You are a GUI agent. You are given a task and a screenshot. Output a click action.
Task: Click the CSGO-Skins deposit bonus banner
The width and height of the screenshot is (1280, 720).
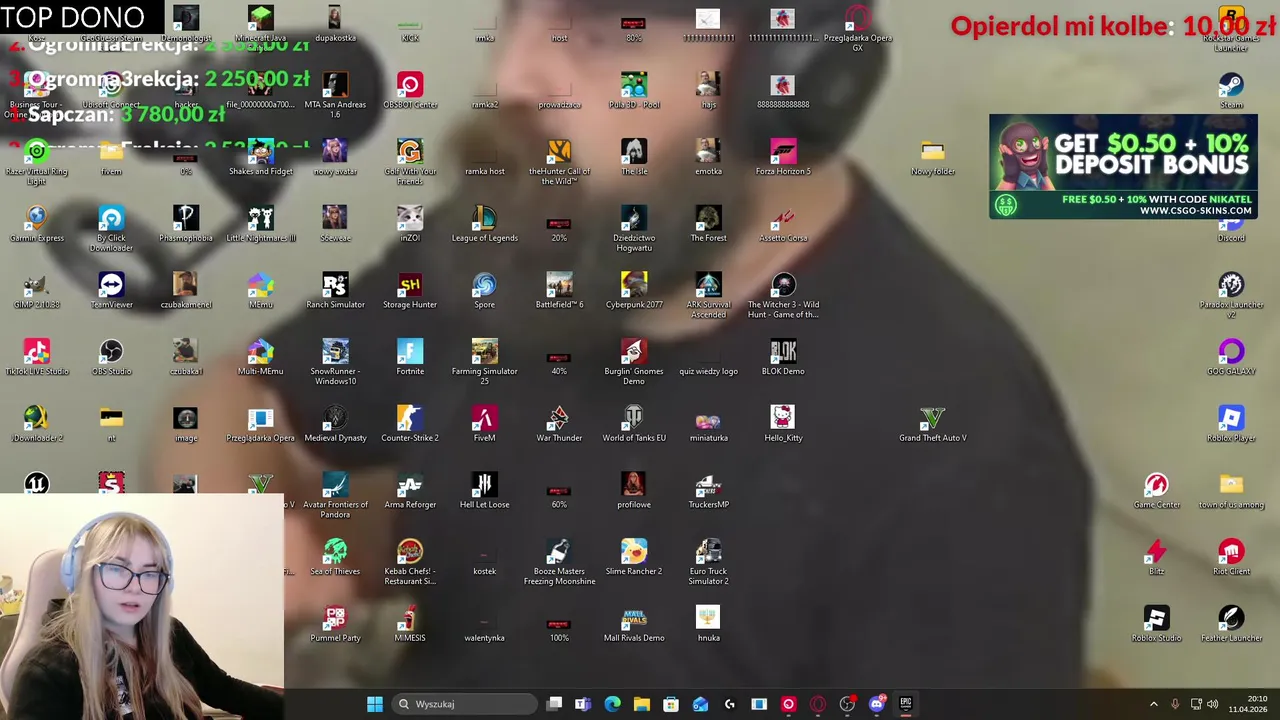coord(1123,166)
